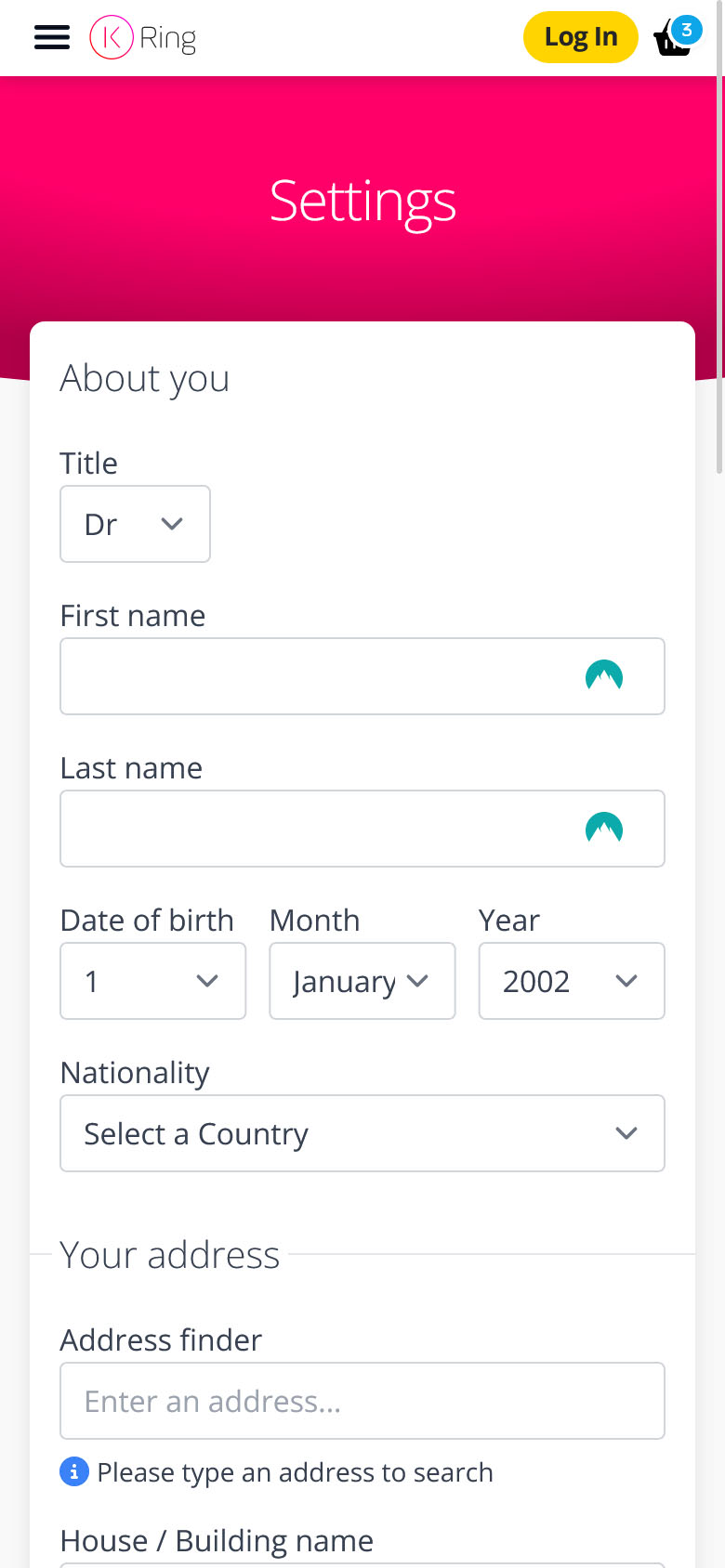Screen dimensions: 725x1568
Task: Click the Your address section heading
Action: 169,1255
